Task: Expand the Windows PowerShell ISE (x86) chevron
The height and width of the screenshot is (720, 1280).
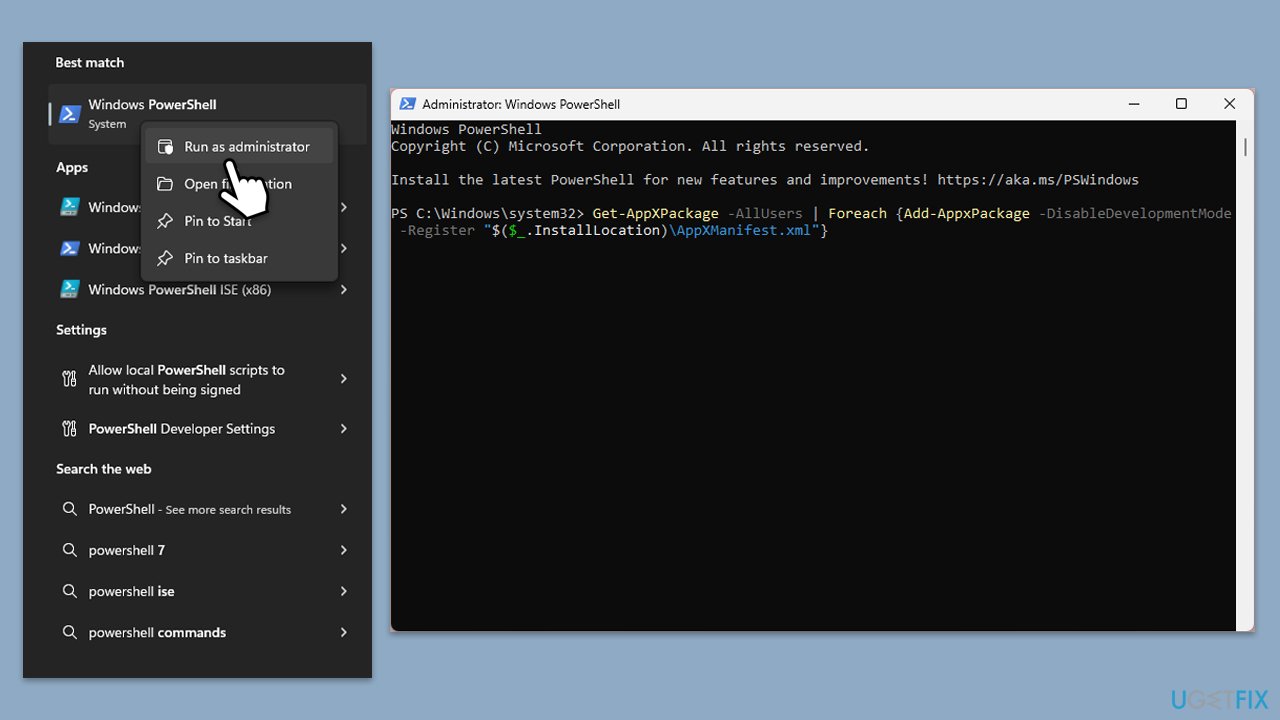Action: [343, 289]
